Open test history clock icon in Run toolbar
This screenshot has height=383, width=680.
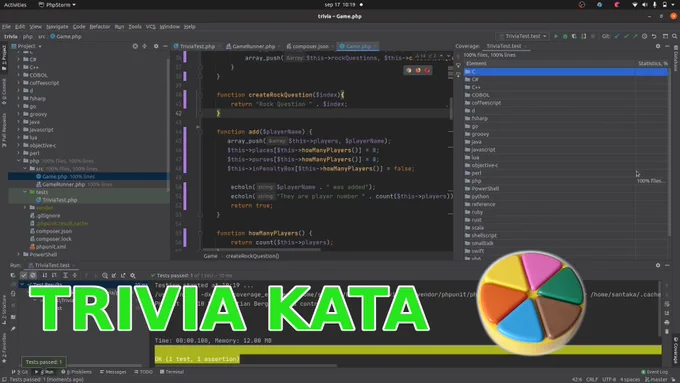pos(105,275)
